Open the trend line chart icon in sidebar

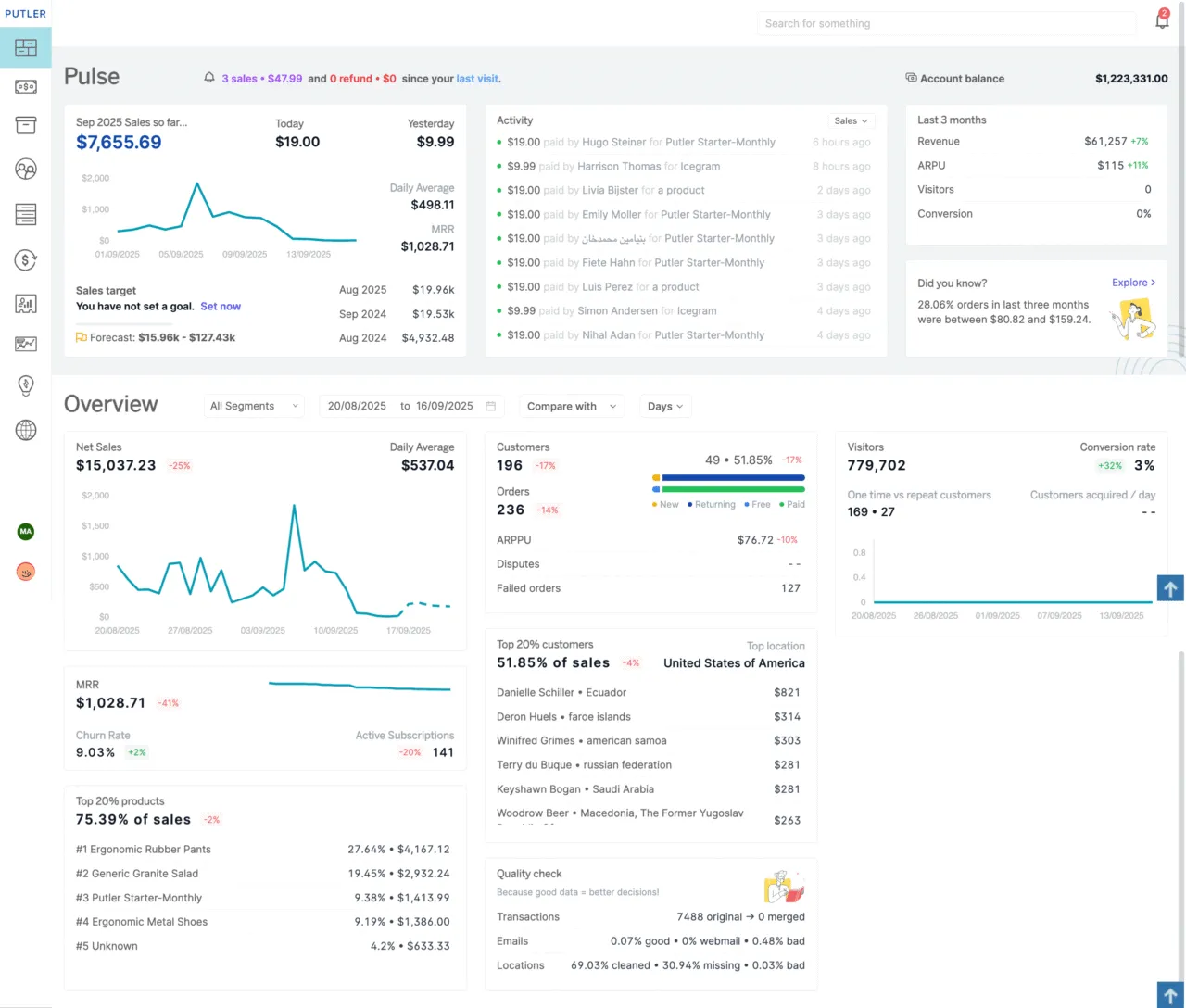coord(26,344)
